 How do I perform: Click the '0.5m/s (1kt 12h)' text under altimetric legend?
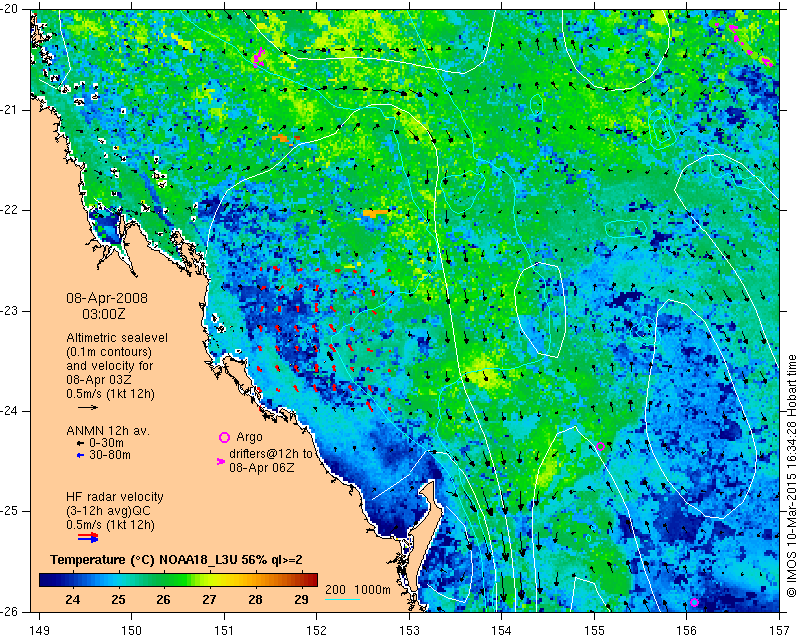point(110,394)
